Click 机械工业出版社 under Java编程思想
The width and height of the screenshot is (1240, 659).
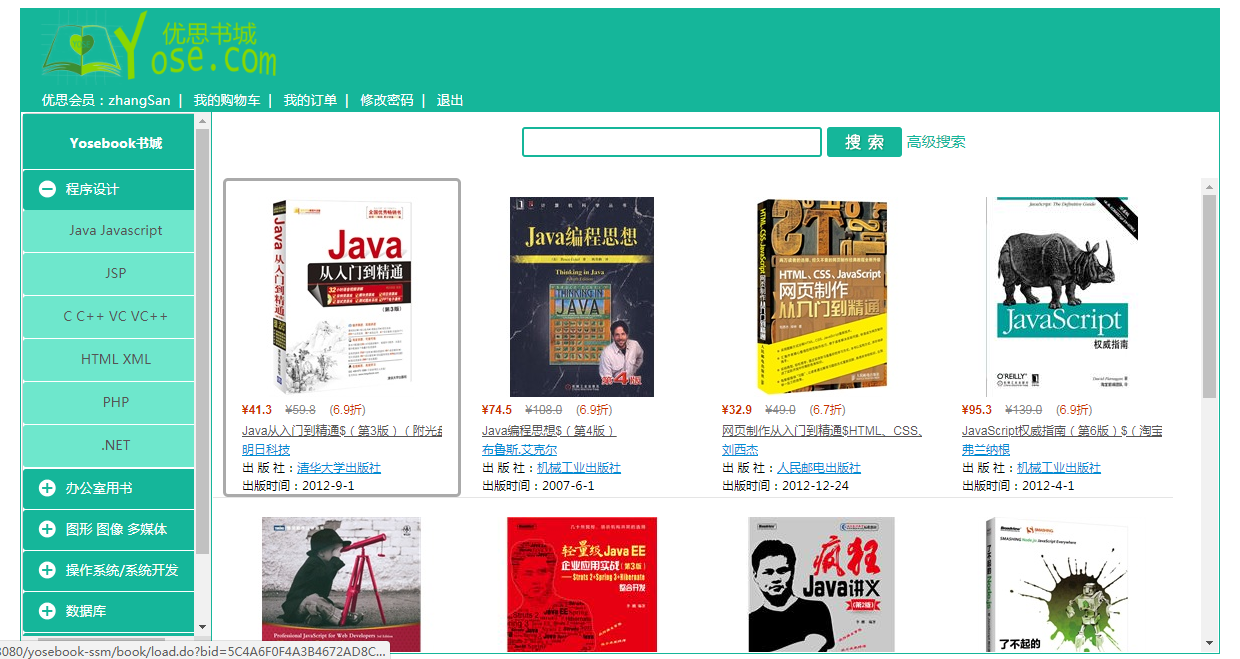coord(579,468)
